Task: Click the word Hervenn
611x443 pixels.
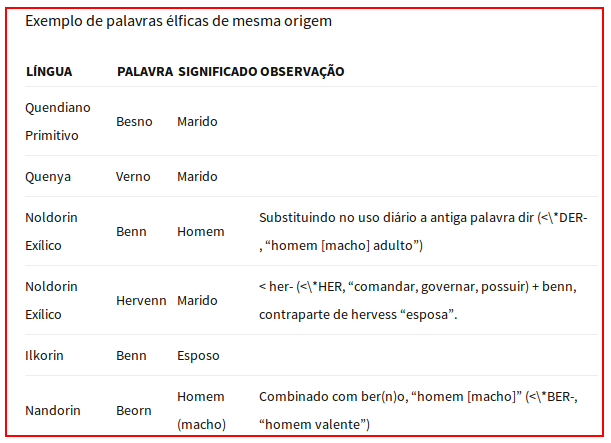Action: point(141,301)
